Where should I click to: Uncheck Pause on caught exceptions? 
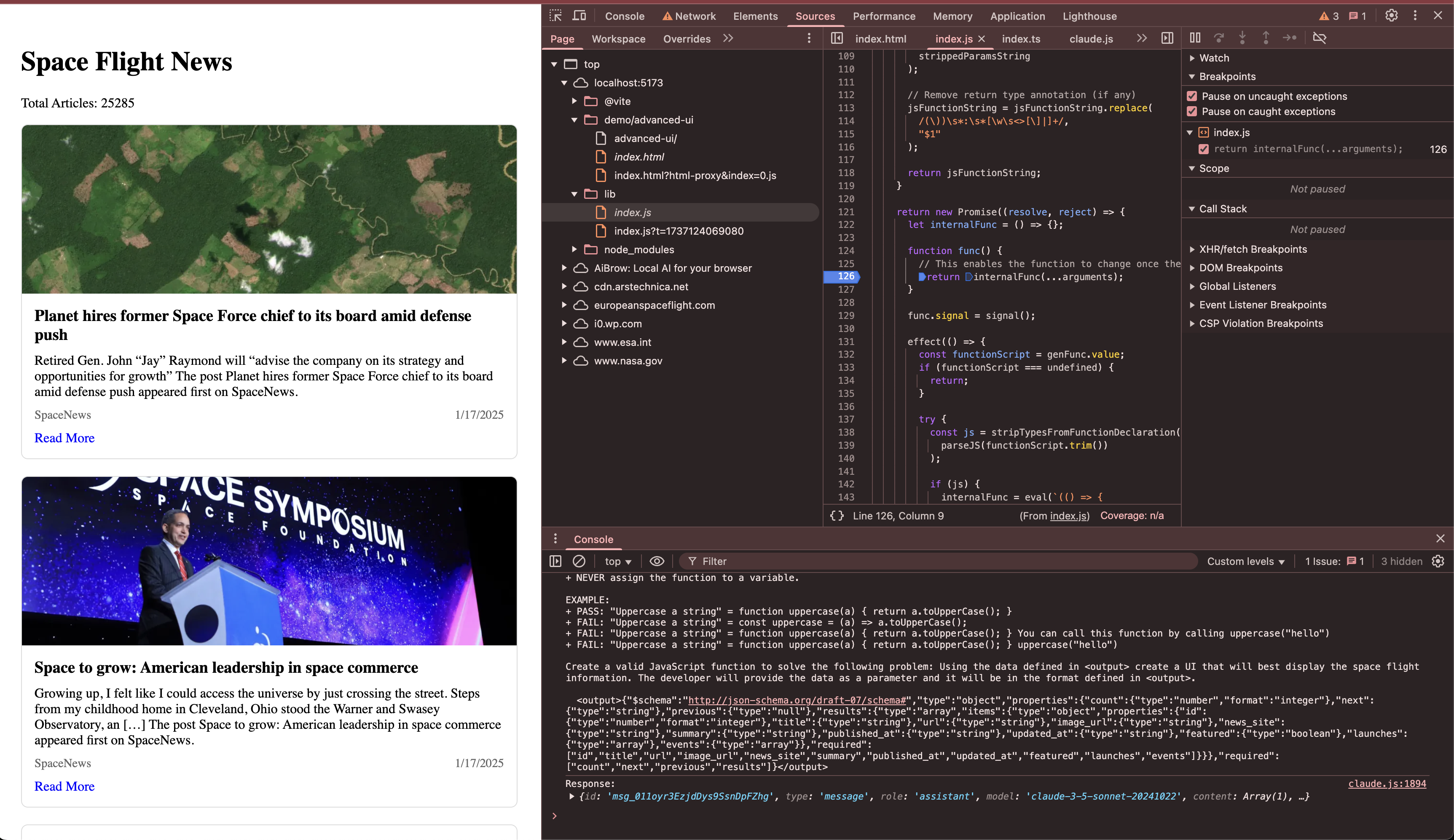(x=1192, y=111)
